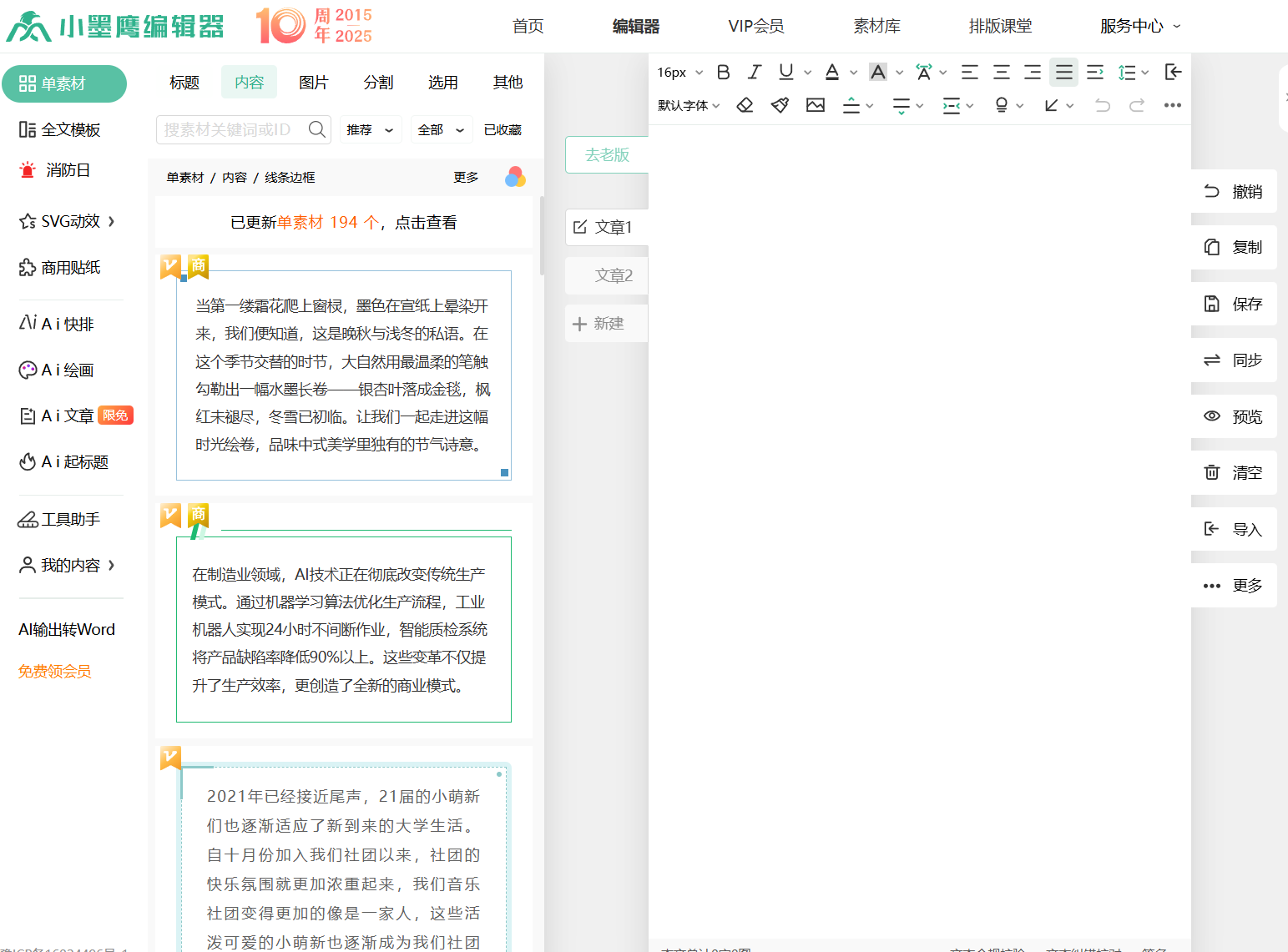Open the VIP会员 menu item

click(755, 26)
